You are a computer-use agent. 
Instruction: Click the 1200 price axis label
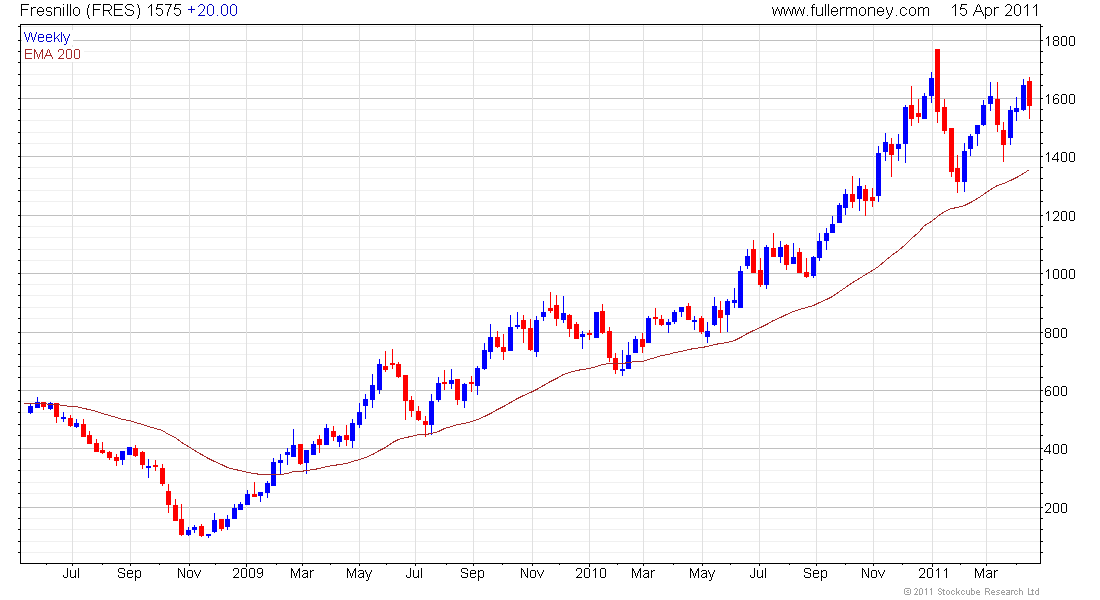[1059, 216]
